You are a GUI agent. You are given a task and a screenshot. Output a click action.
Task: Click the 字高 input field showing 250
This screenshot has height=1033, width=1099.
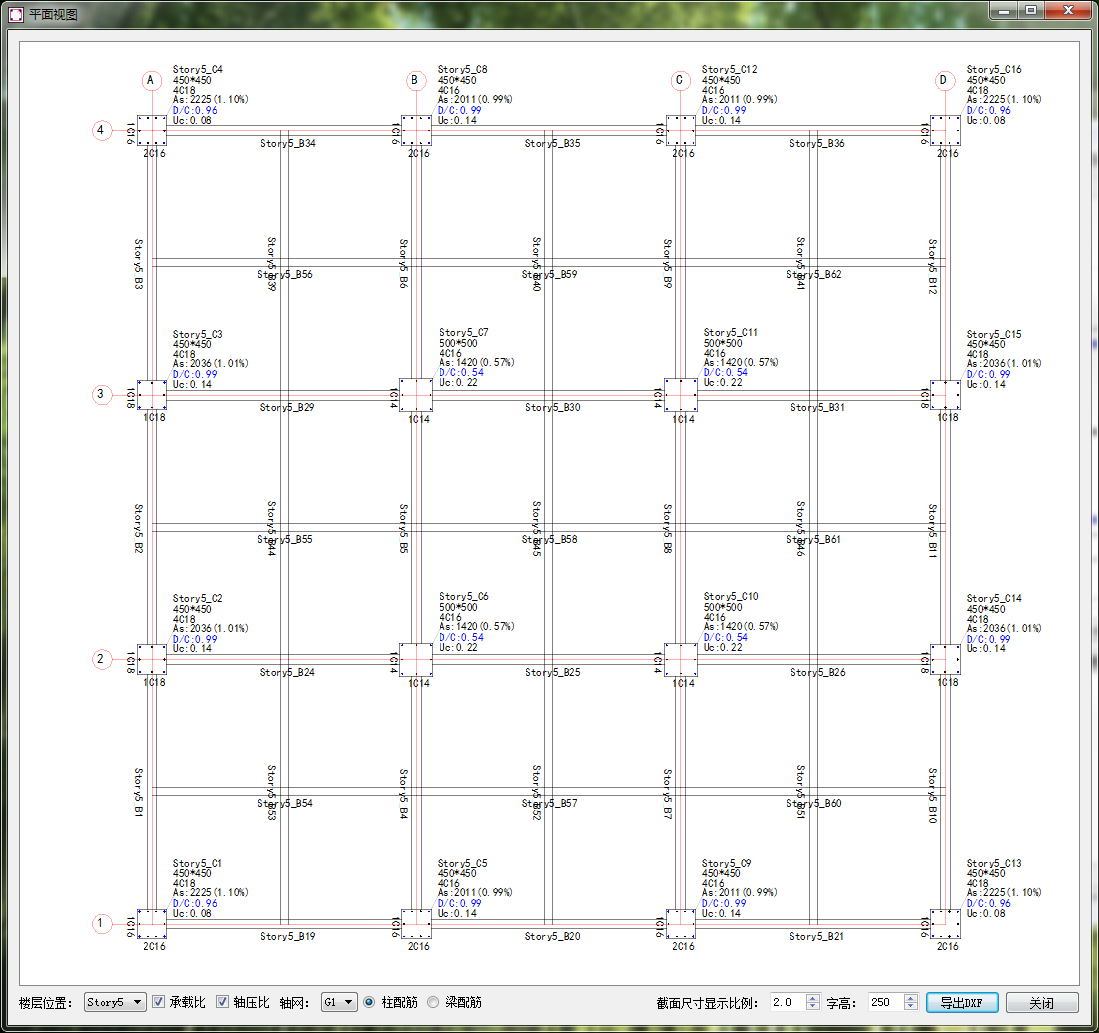pos(883,1002)
